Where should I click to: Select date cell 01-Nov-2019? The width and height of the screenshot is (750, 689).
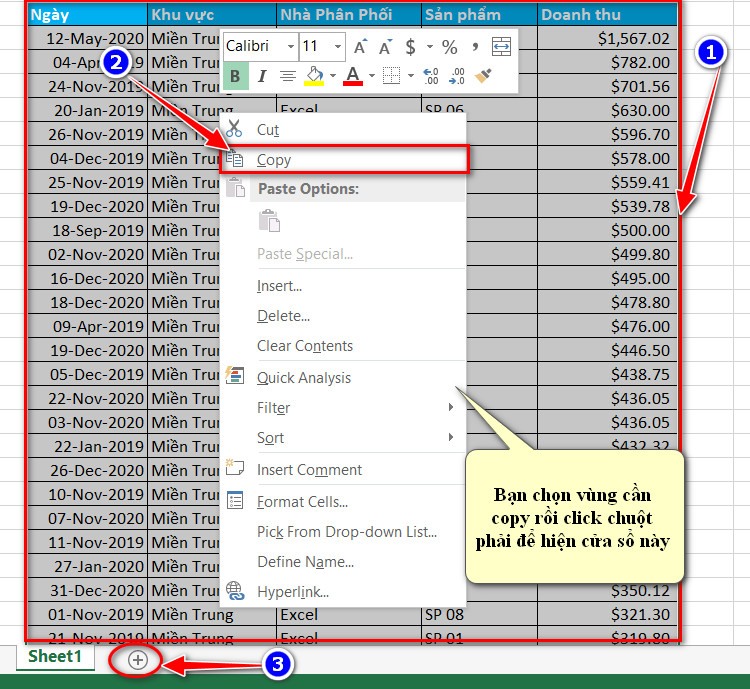[x=88, y=614]
